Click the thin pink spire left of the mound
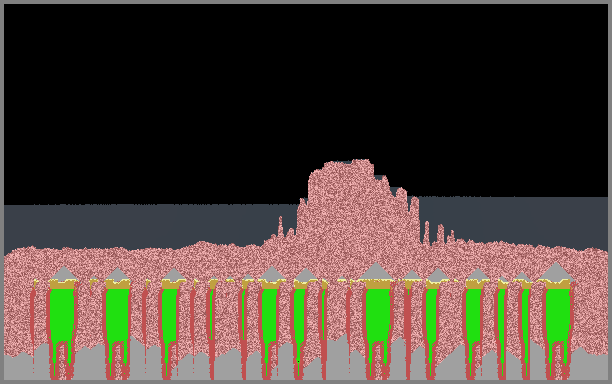 pos(280,226)
